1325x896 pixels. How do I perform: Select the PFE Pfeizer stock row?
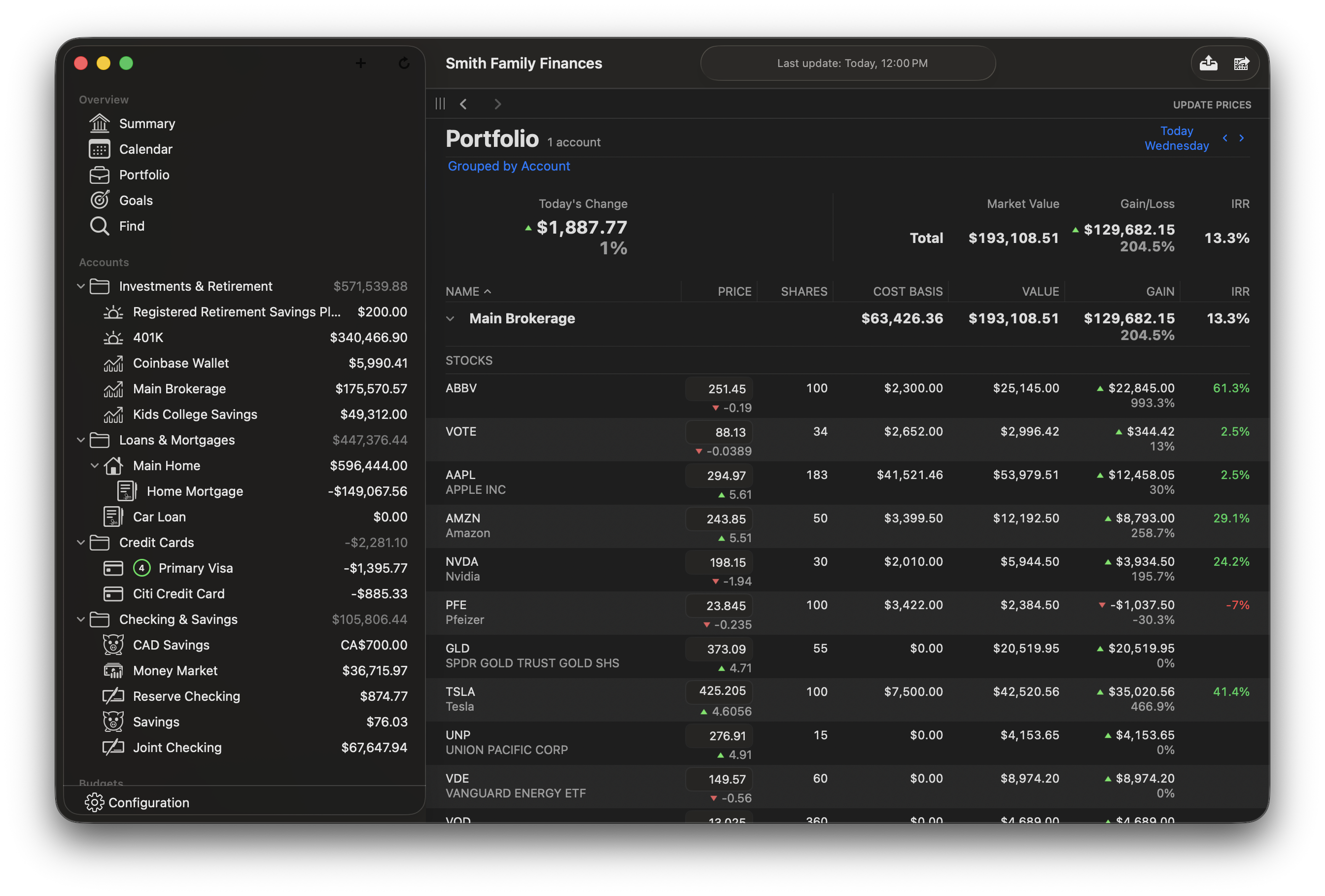click(847, 613)
